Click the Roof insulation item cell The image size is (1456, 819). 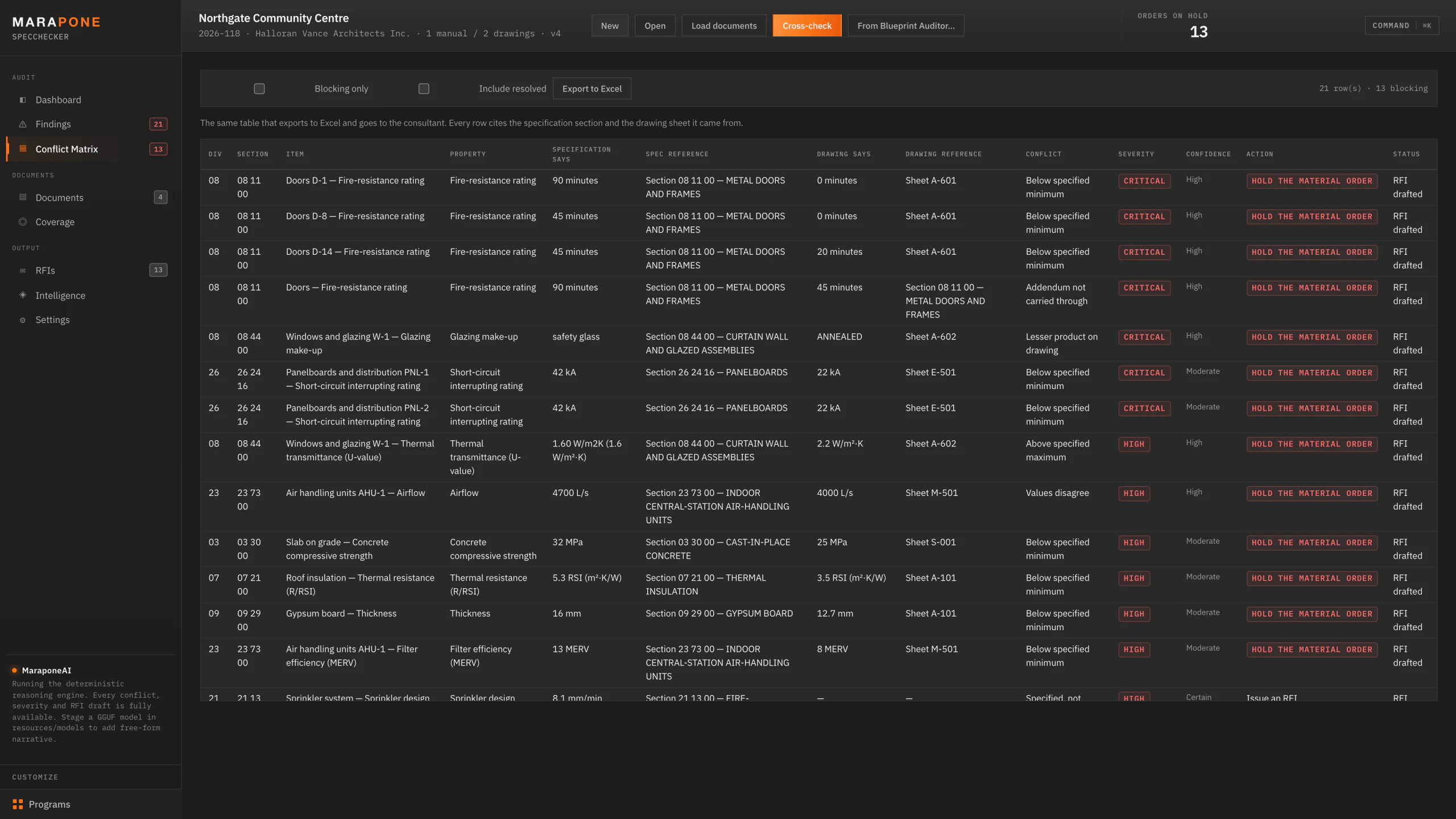[360, 585]
